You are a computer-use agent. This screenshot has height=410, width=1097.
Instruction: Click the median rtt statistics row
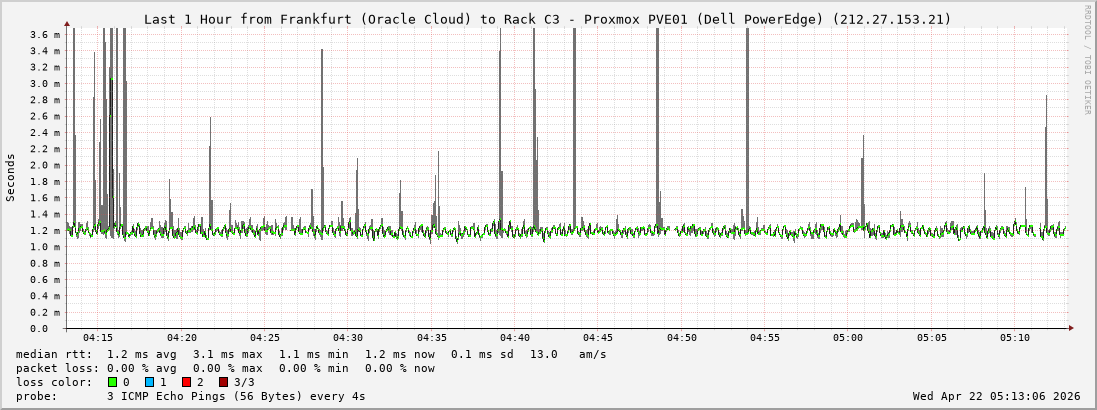(x=311, y=354)
